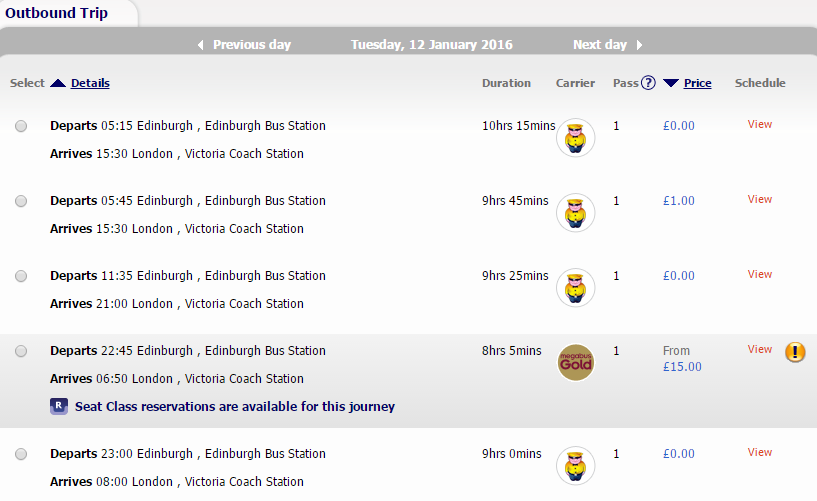The height and width of the screenshot is (501, 817).
Task: Click the left arrow beside Previous day
Action: (201, 45)
